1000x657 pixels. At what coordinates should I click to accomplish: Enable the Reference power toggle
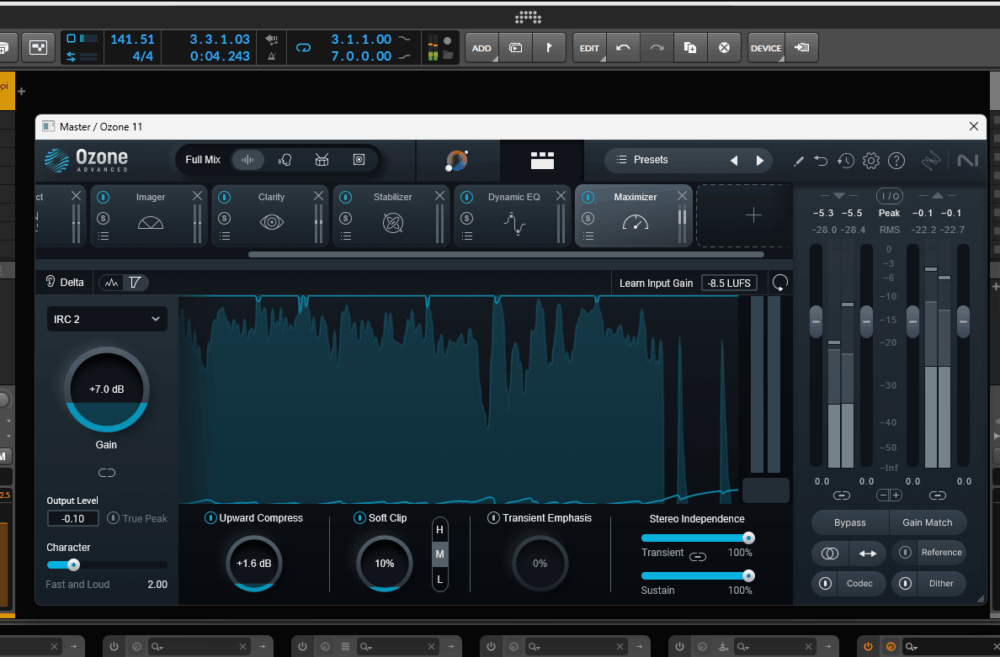click(905, 552)
